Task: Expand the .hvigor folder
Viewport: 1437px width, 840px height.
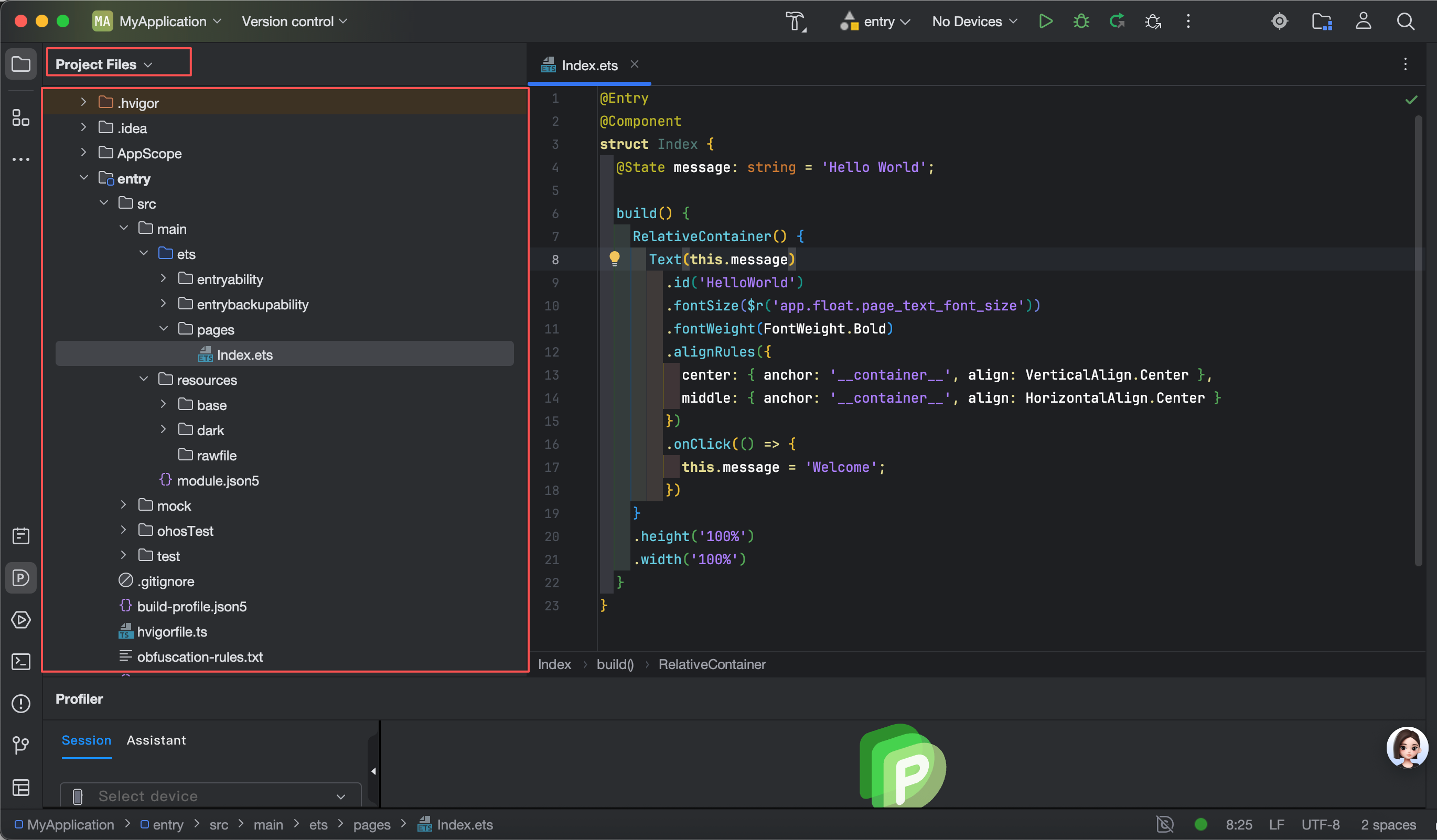Action: click(x=83, y=102)
